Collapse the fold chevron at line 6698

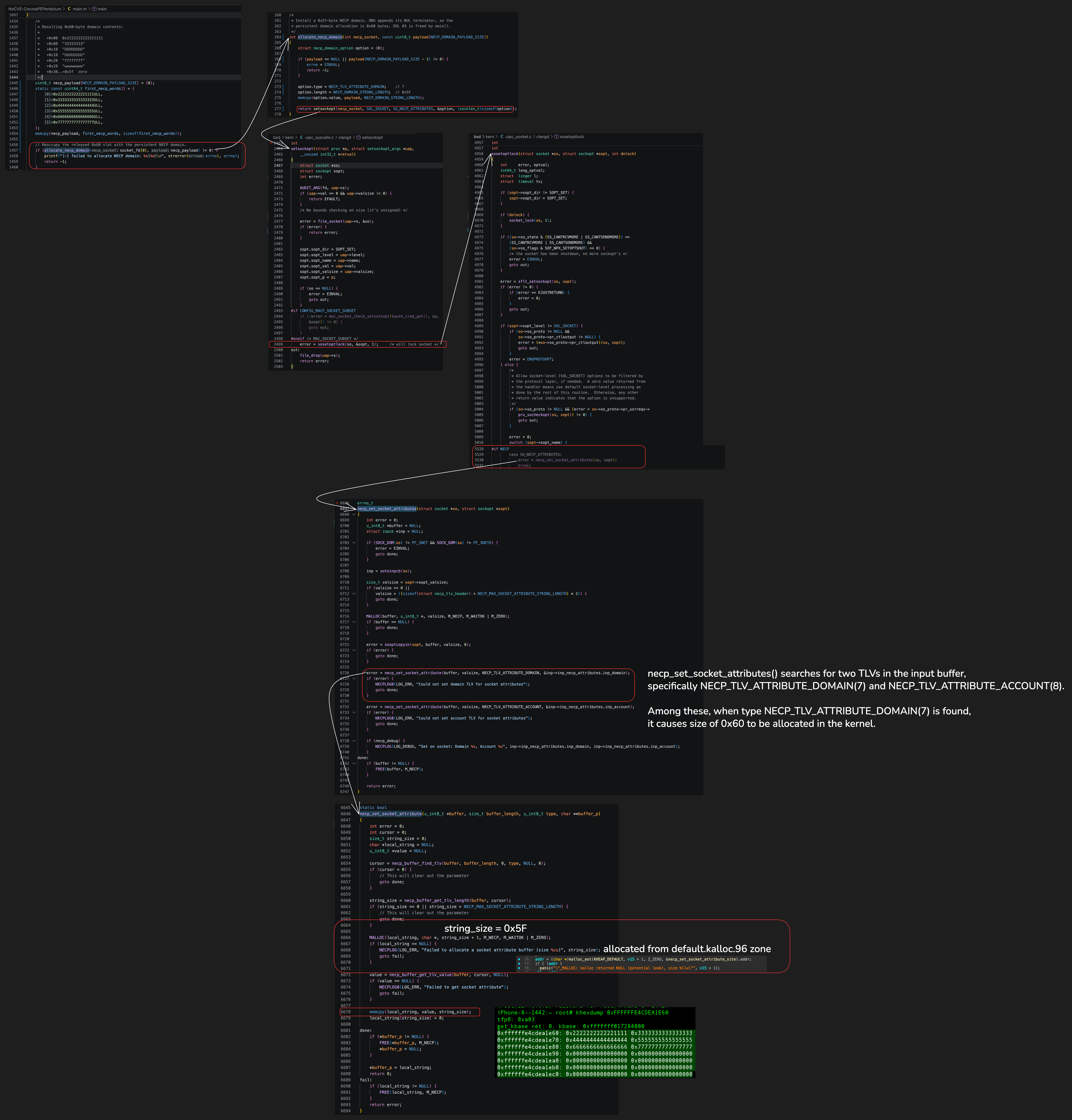354,515
